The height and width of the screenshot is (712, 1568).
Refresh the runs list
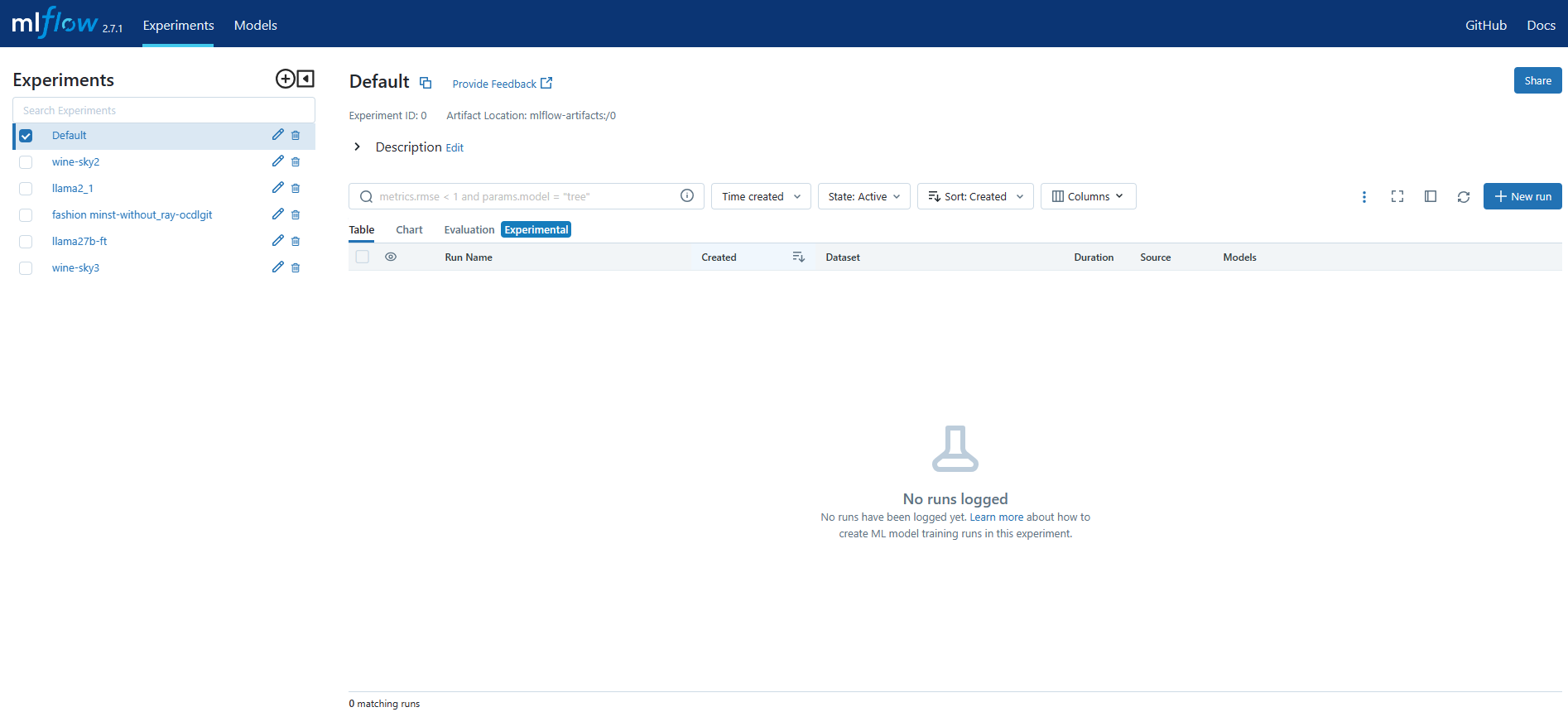pyautogui.click(x=1463, y=197)
